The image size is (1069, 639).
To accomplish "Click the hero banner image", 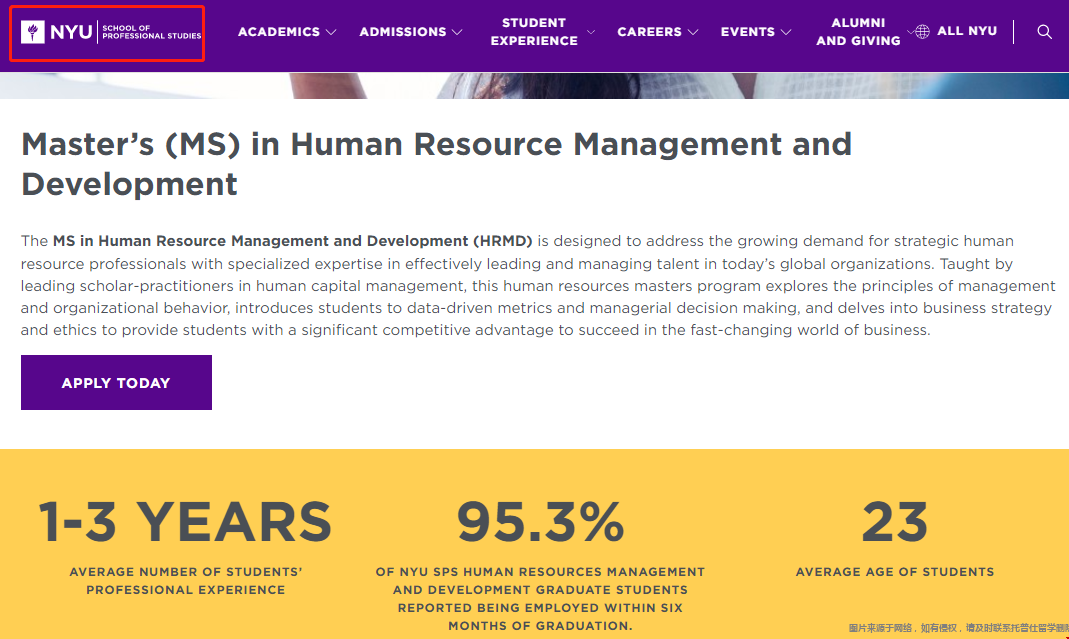I will (534, 86).
